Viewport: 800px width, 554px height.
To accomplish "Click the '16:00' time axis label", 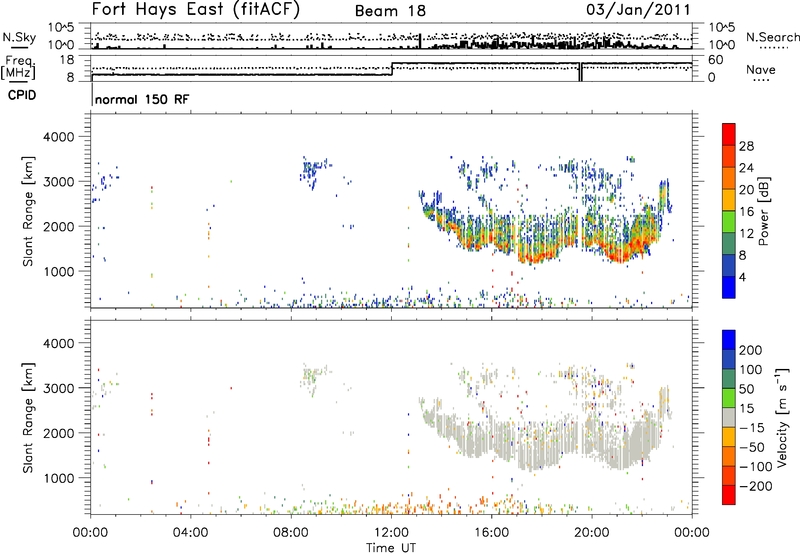I will tap(491, 533).
